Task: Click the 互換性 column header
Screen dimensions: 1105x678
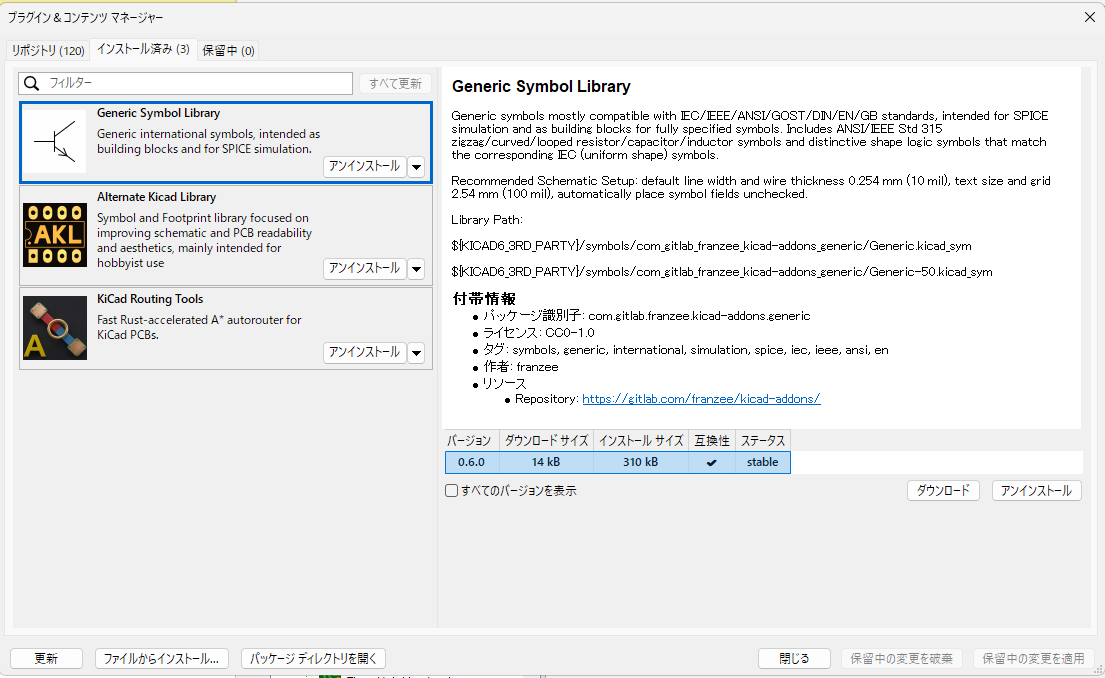Action: click(x=712, y=440)
